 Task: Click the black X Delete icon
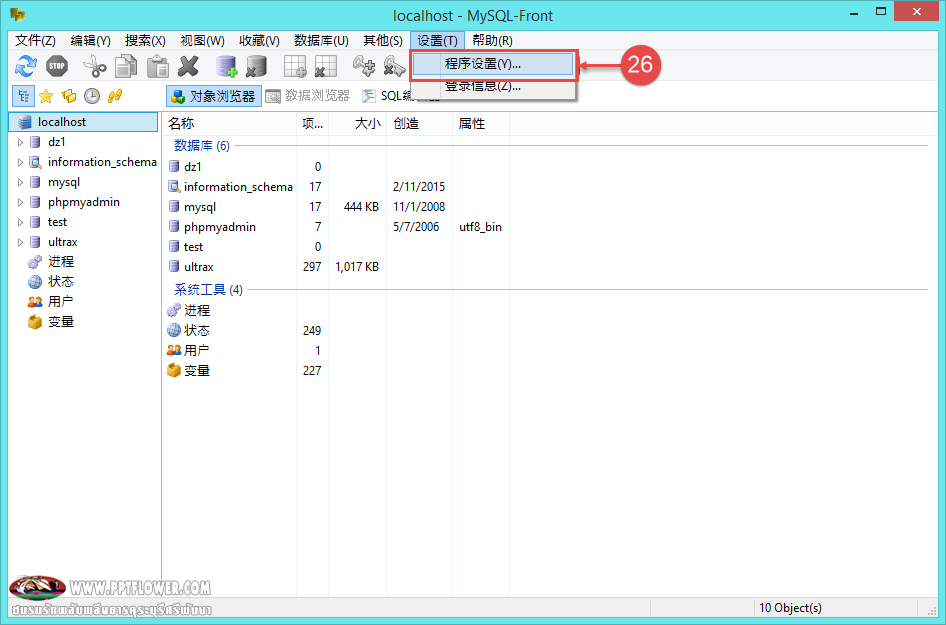pyautogui.click(x=189, y=66)
